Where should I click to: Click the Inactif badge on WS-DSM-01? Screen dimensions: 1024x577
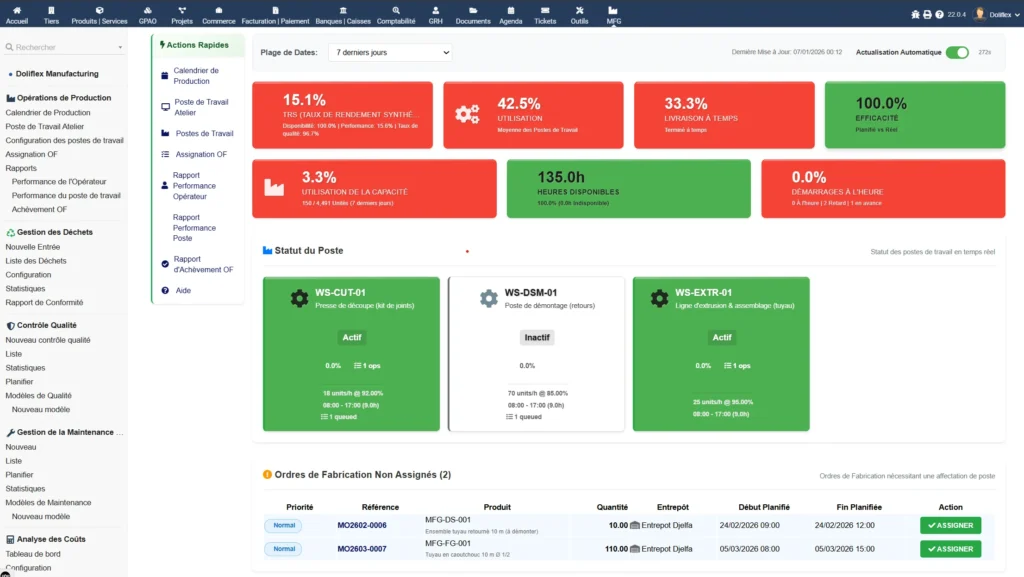(537, 337)
